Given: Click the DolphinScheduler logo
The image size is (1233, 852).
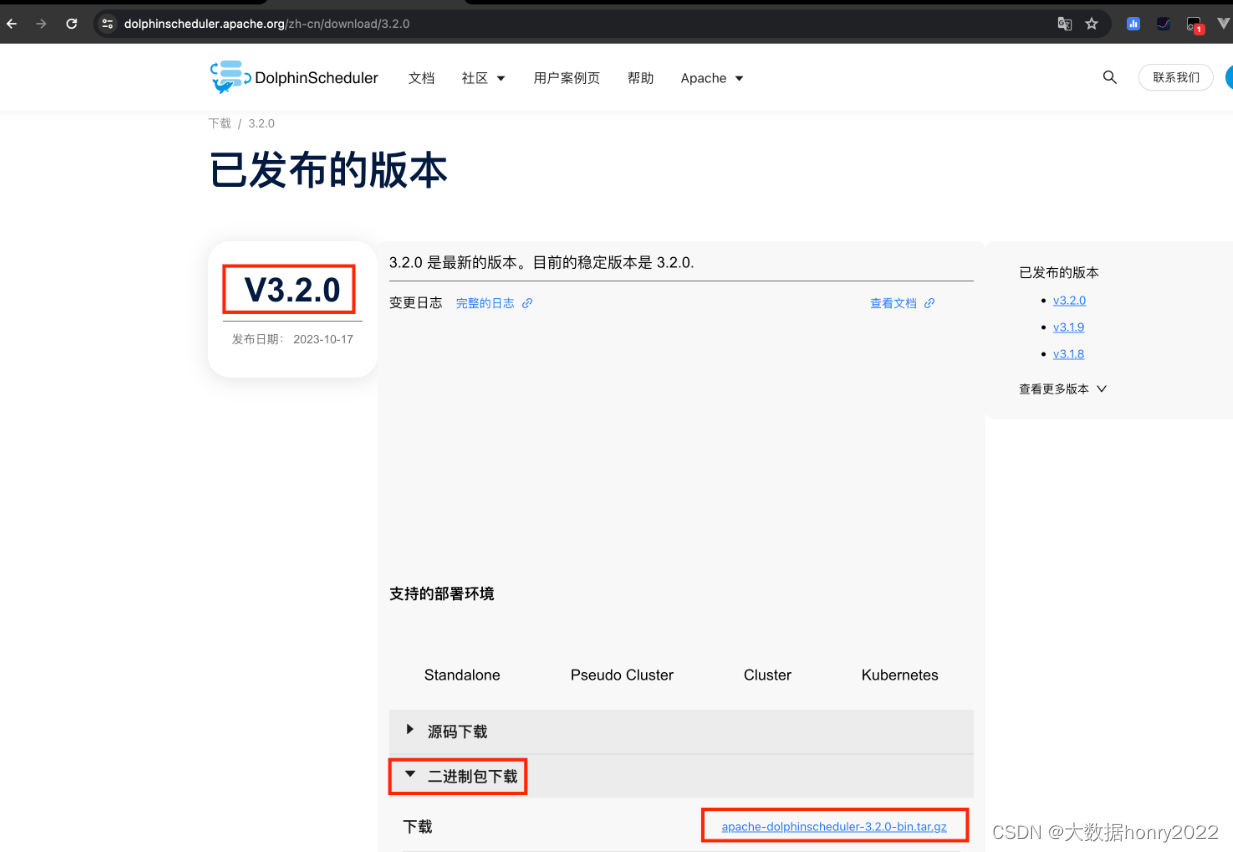Looking at the screenshot, I should click(294, 77).
